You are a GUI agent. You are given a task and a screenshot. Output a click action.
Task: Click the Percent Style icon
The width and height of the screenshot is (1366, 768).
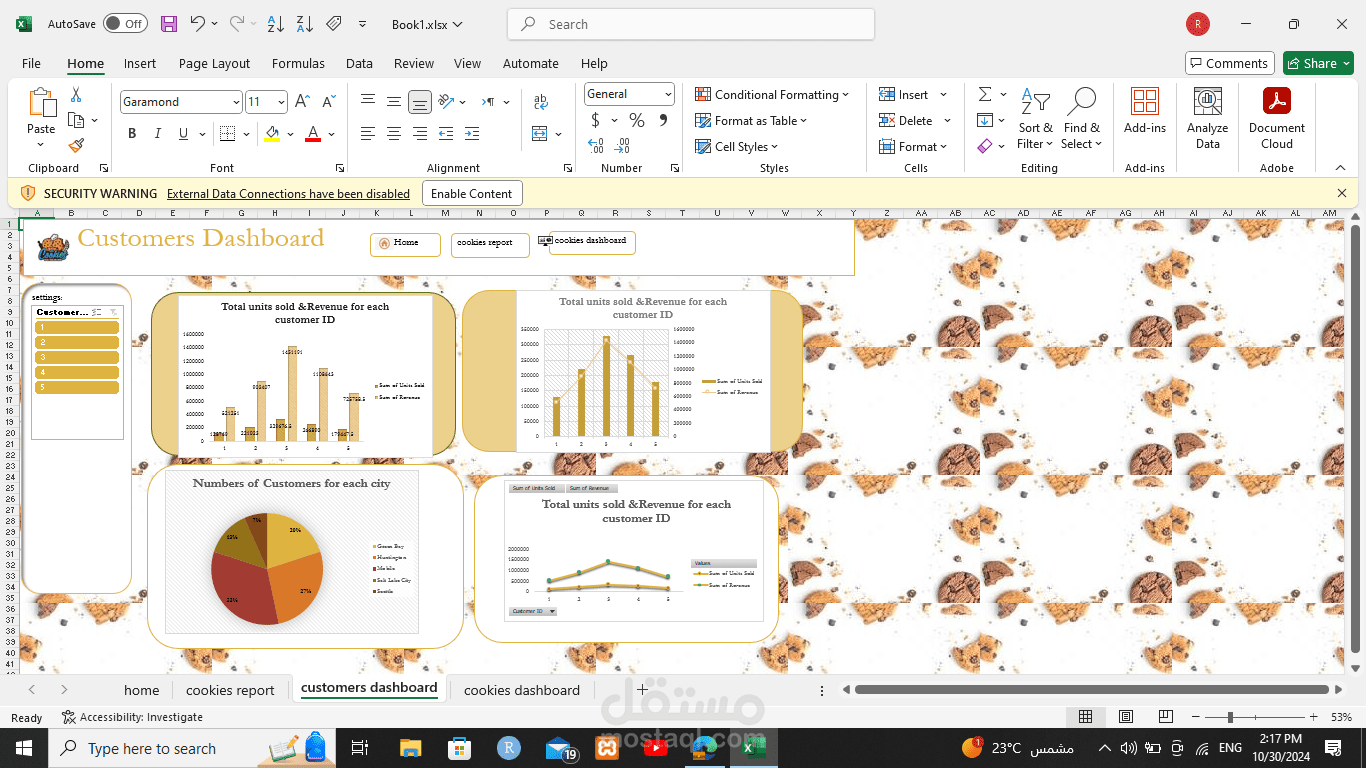(x=636, y=120)
